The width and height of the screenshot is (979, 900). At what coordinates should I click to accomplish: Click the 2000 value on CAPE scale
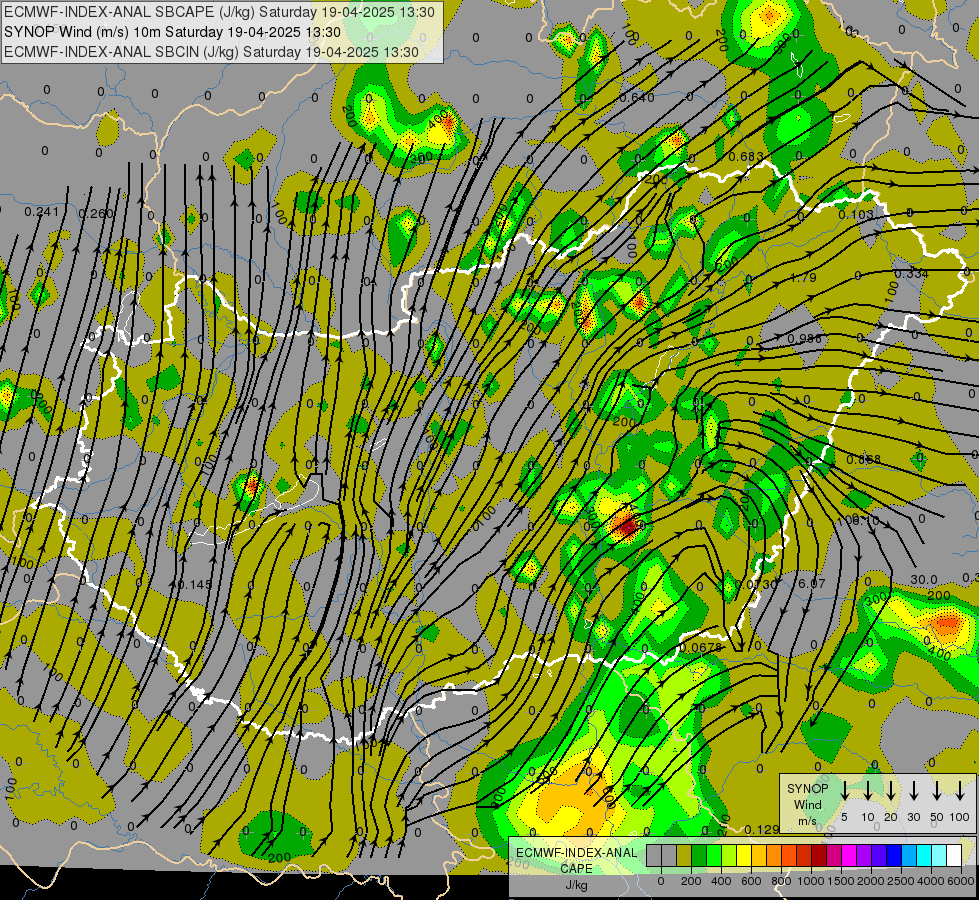coord(871,881)
